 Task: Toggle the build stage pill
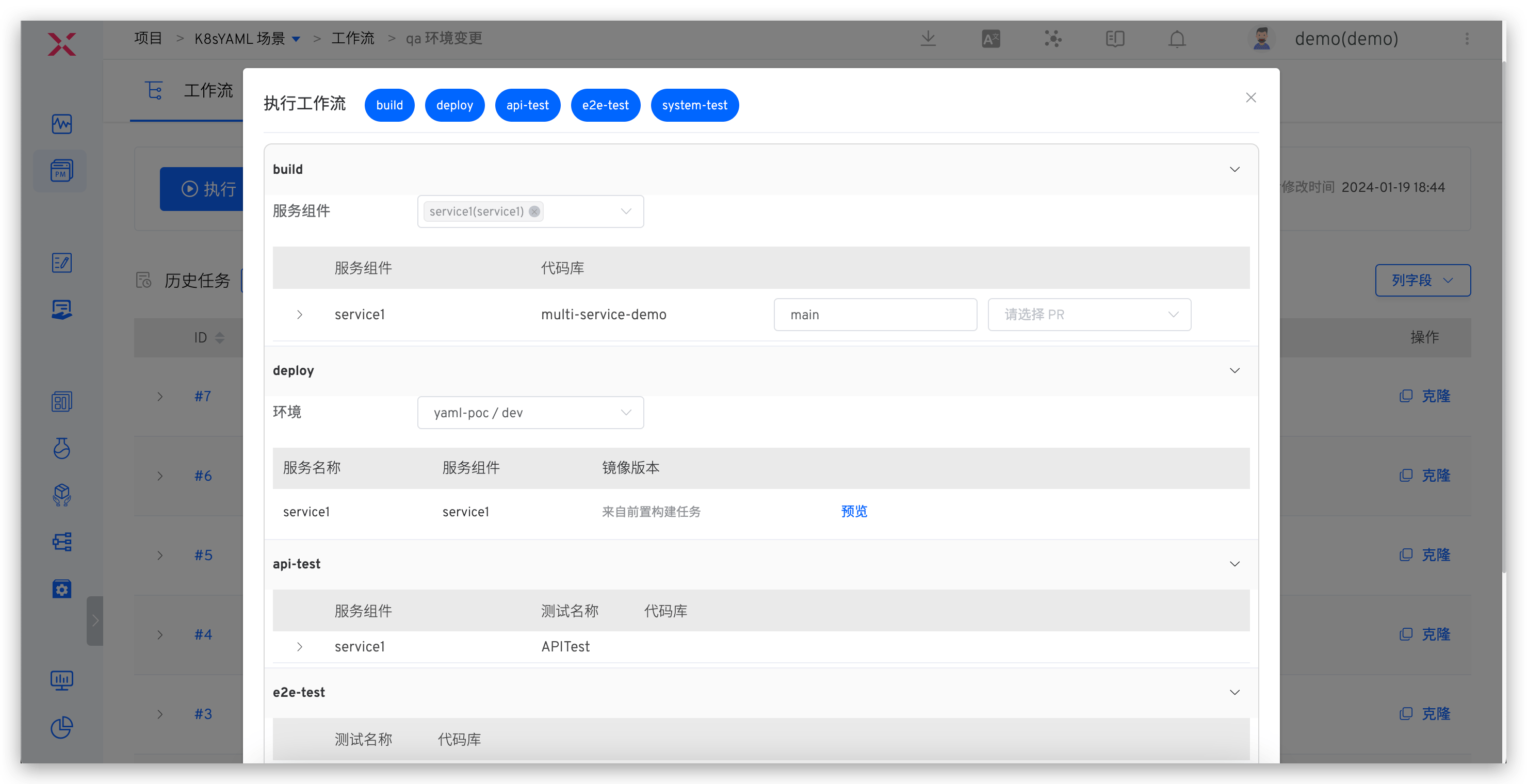click(389, 106)
